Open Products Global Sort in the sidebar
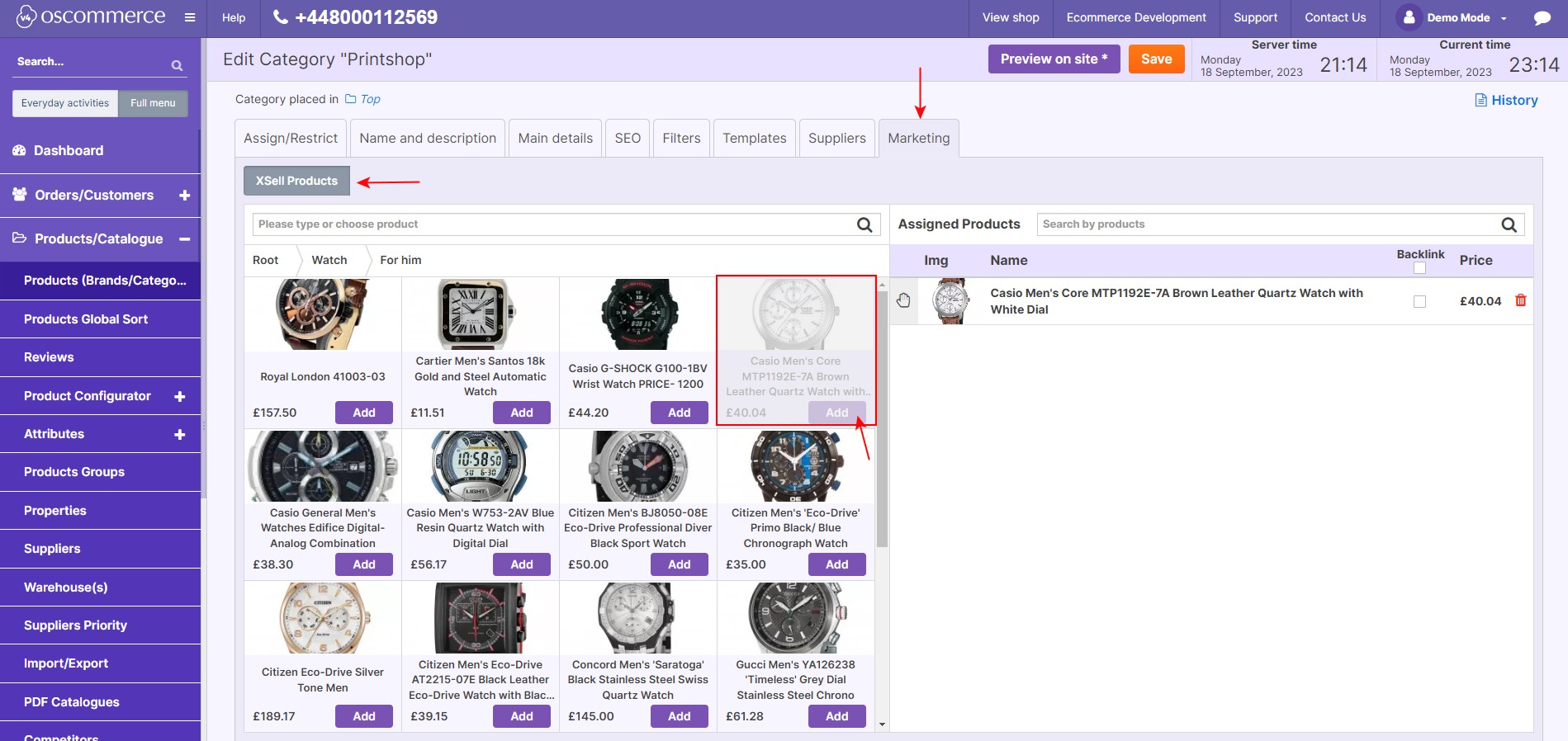This screenshot has height=741, width=1568. [x=86, y=319]
